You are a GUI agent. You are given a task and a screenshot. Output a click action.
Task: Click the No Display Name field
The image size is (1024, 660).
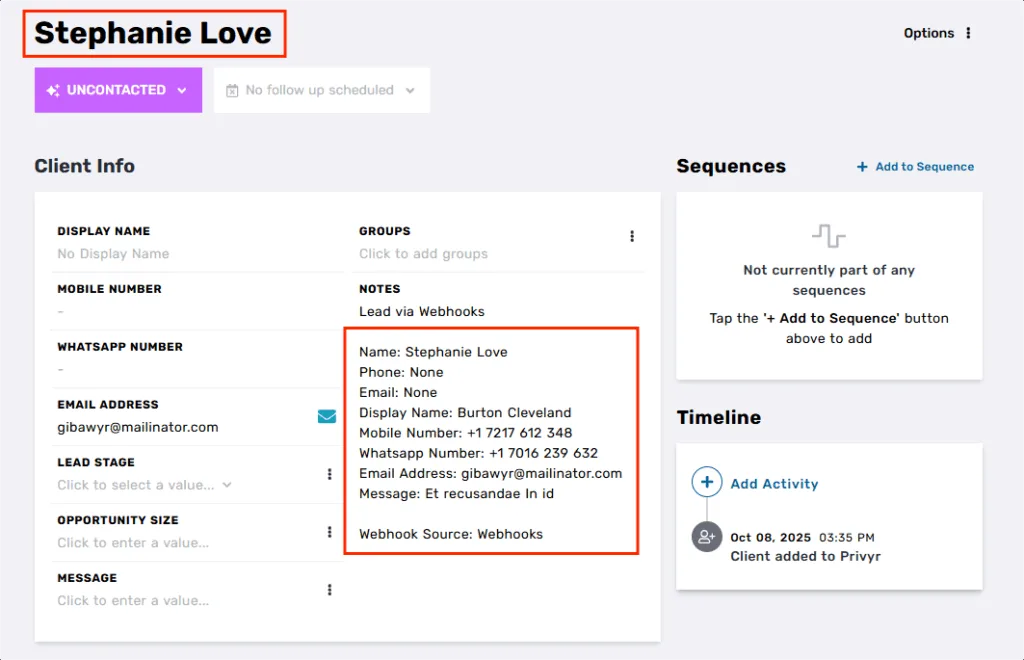pos(113,254)
